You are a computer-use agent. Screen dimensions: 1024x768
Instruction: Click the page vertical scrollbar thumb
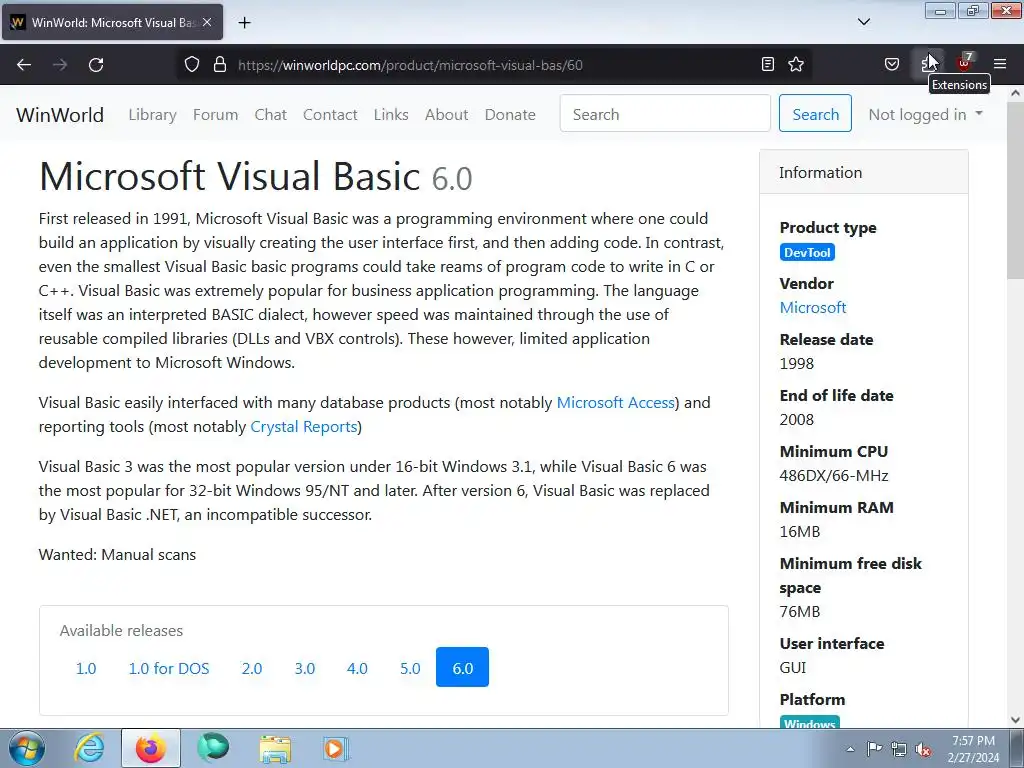click(x=1016, y=189)
